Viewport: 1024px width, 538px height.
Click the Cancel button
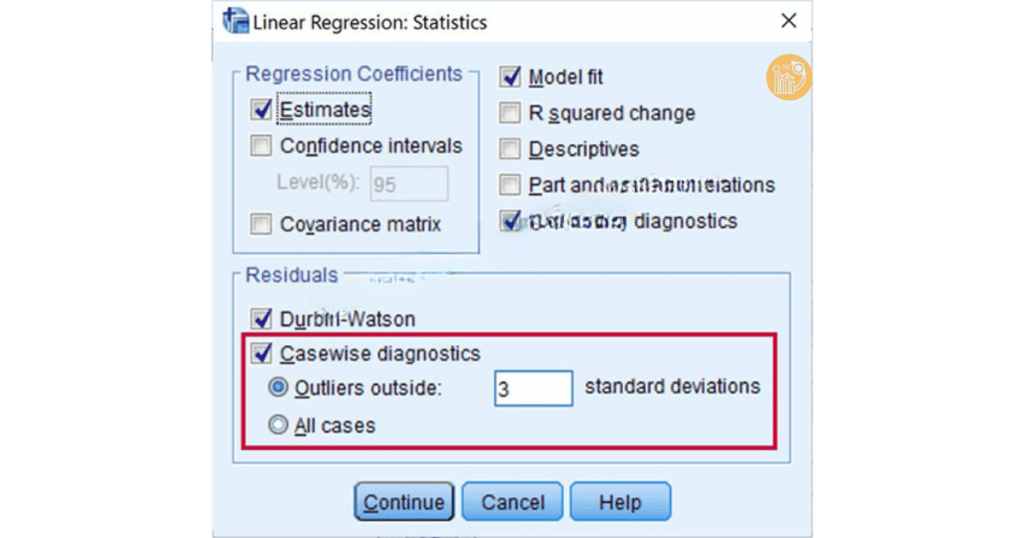tap(513, 502)
